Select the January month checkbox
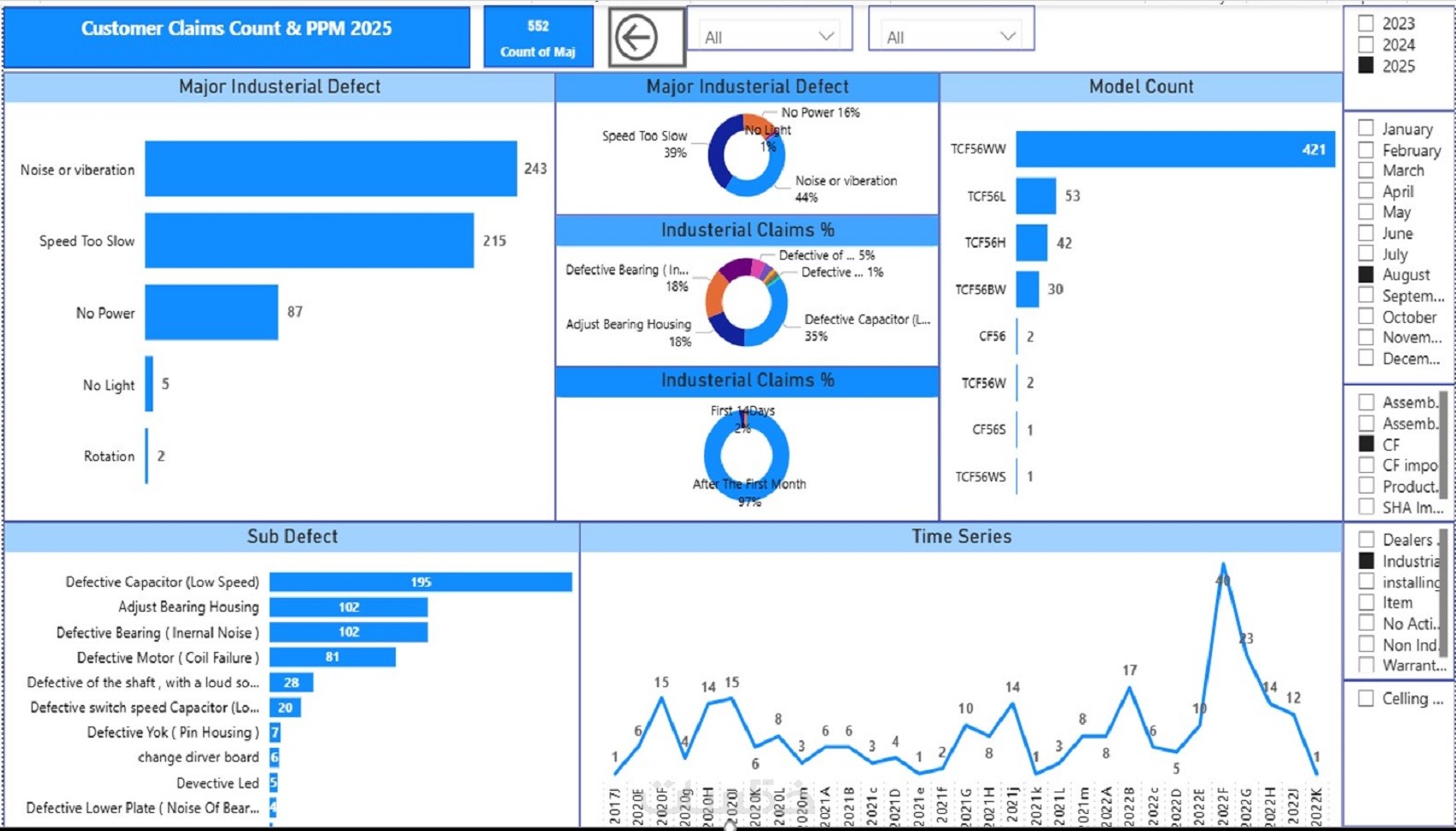 (x=1366, y=129)
